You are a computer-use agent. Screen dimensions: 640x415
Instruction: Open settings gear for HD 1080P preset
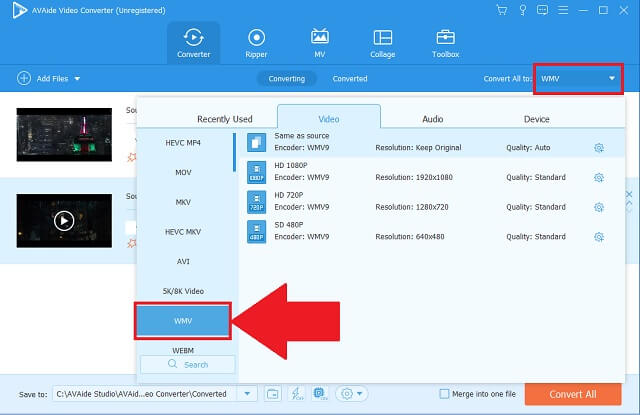click(x=599, y=178)
